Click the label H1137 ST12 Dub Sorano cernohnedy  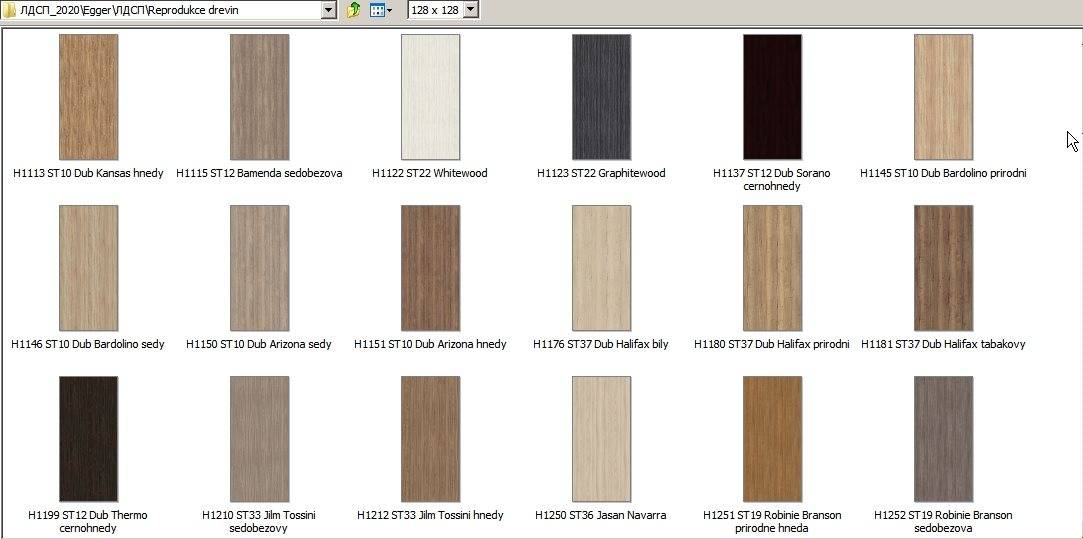pos(771,180)
